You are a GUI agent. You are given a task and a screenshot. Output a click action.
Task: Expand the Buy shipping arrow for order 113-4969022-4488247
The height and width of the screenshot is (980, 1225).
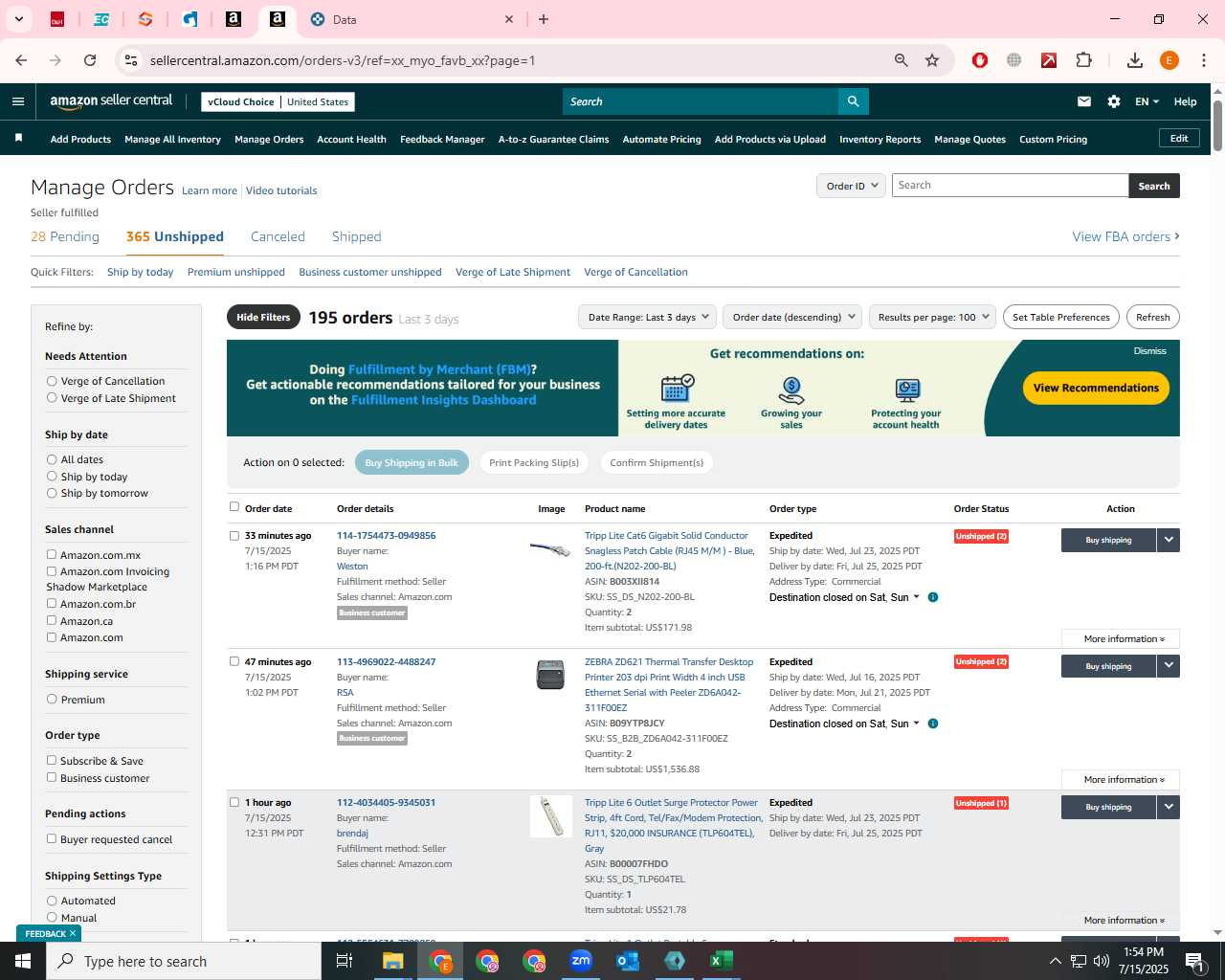point(1169,666)
